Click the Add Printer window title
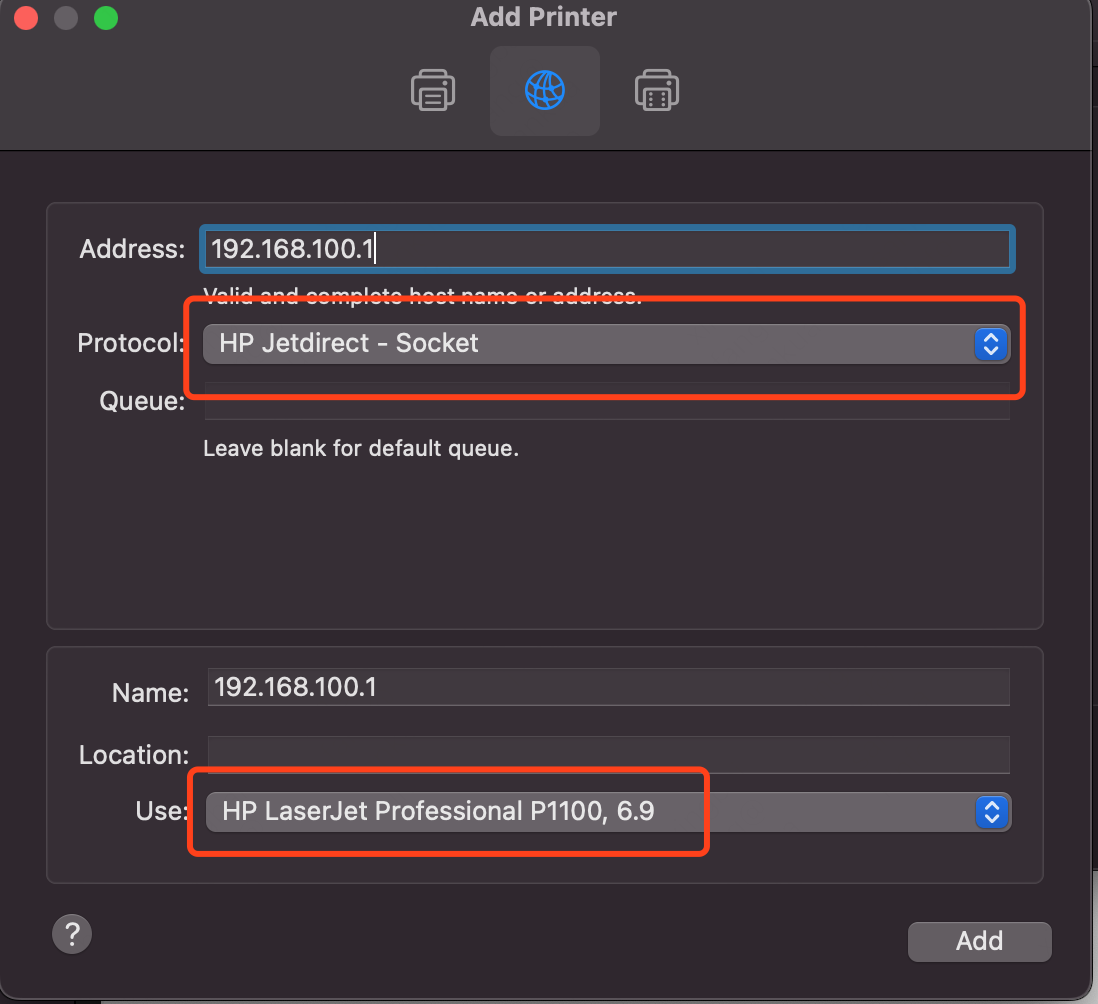 544,17
